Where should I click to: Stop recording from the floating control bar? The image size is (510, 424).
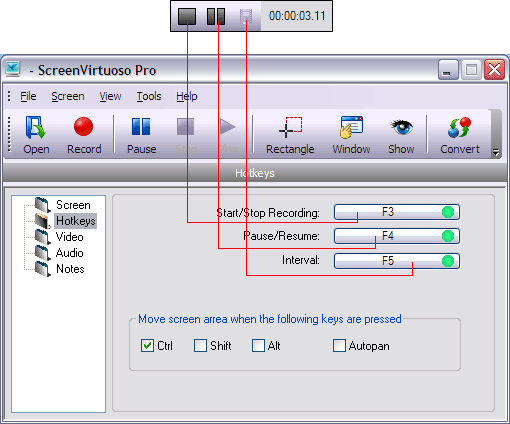187,16
